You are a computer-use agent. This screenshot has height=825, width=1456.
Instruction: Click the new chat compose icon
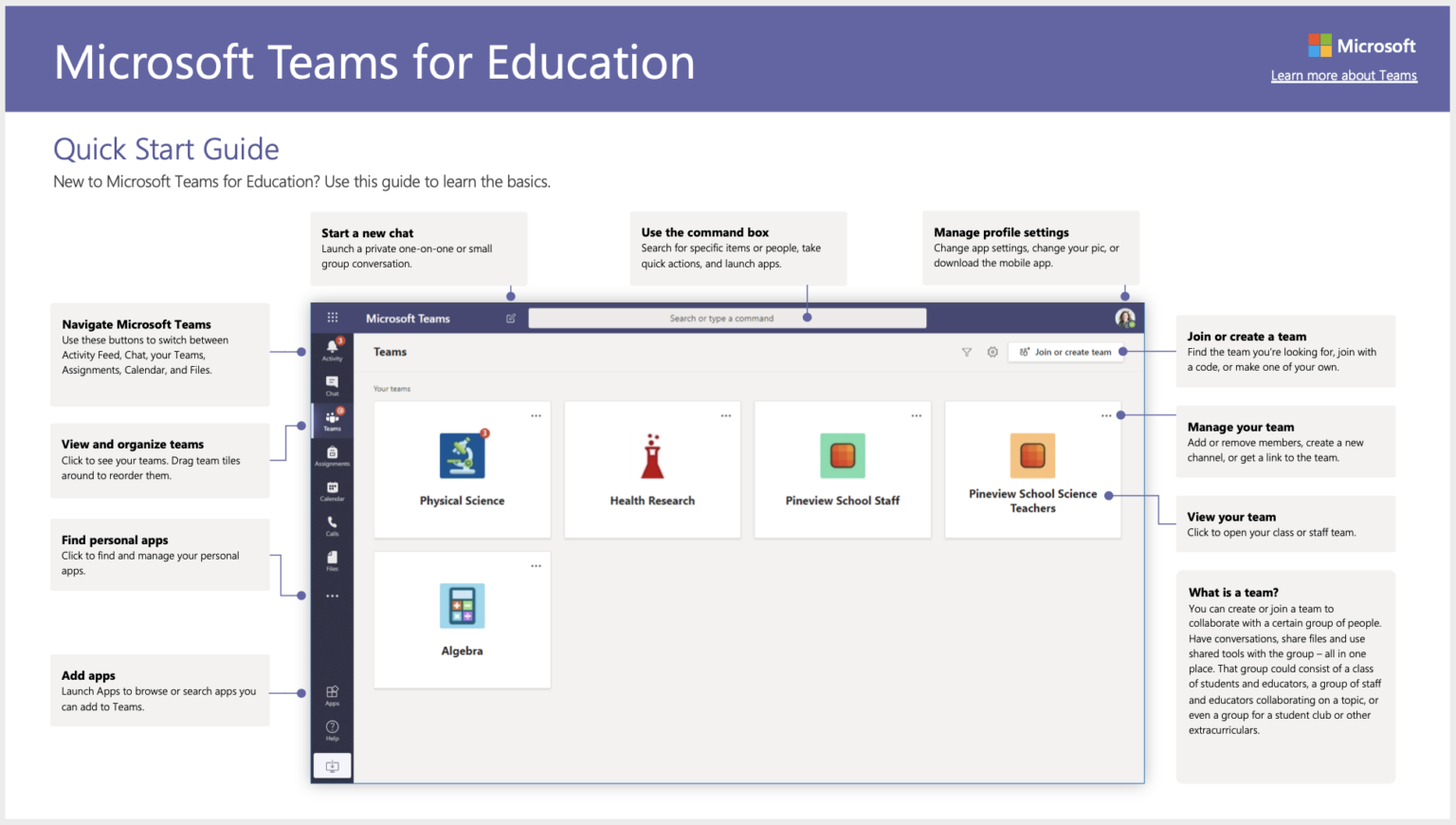[x=511, y=318]
